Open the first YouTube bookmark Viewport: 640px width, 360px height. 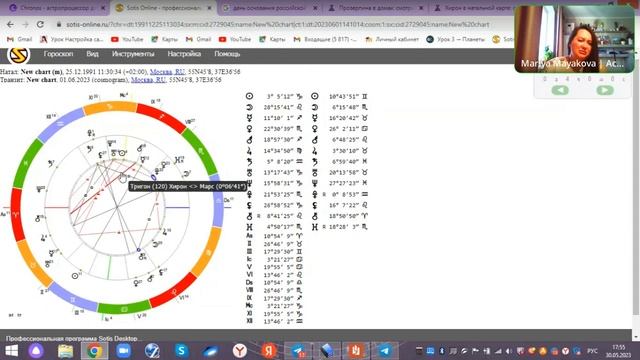tap(127, 39)
